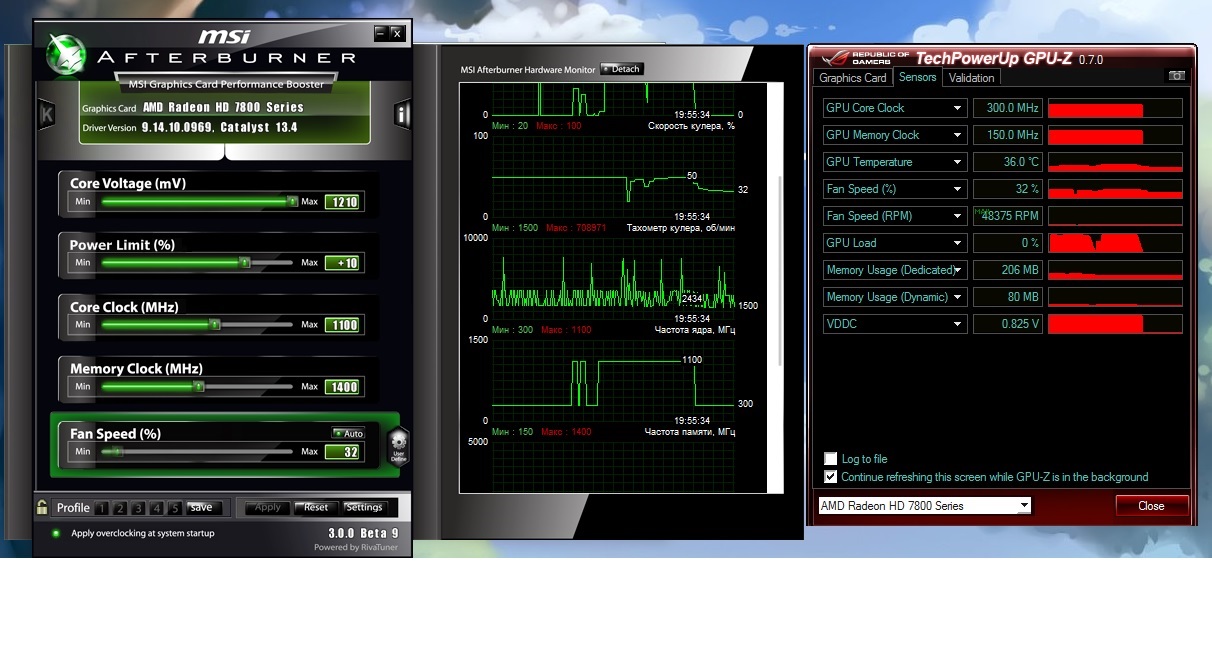Viewport: 1212px width, 648px height.
Task: Click the Power Limit slider handle
Action: coord(244,263)
